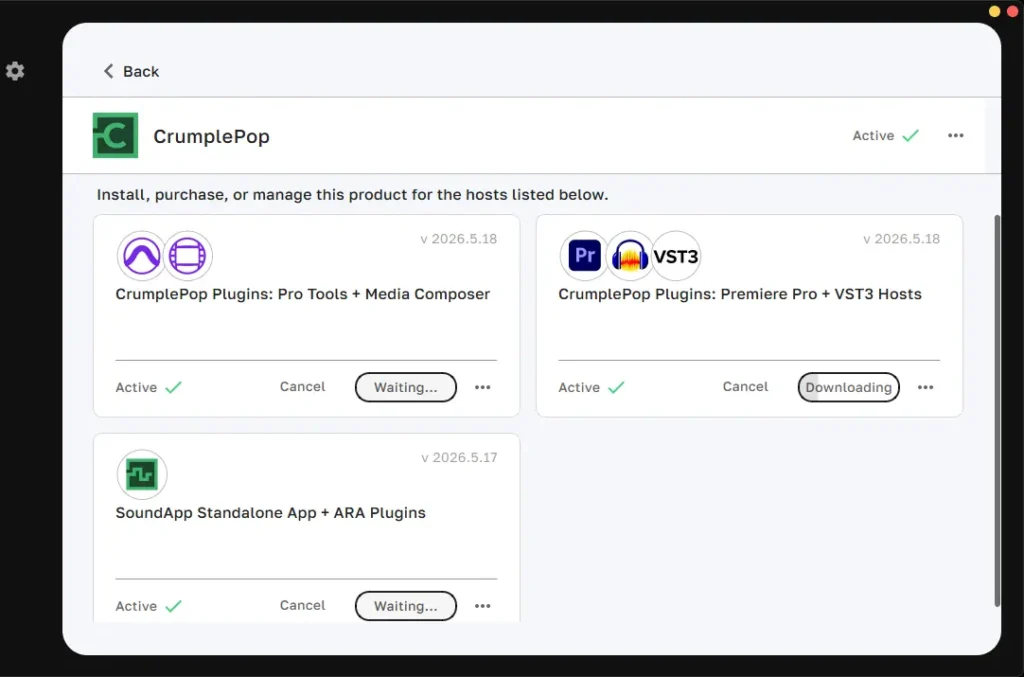Click the Media Composer icon

click(187, 255)
